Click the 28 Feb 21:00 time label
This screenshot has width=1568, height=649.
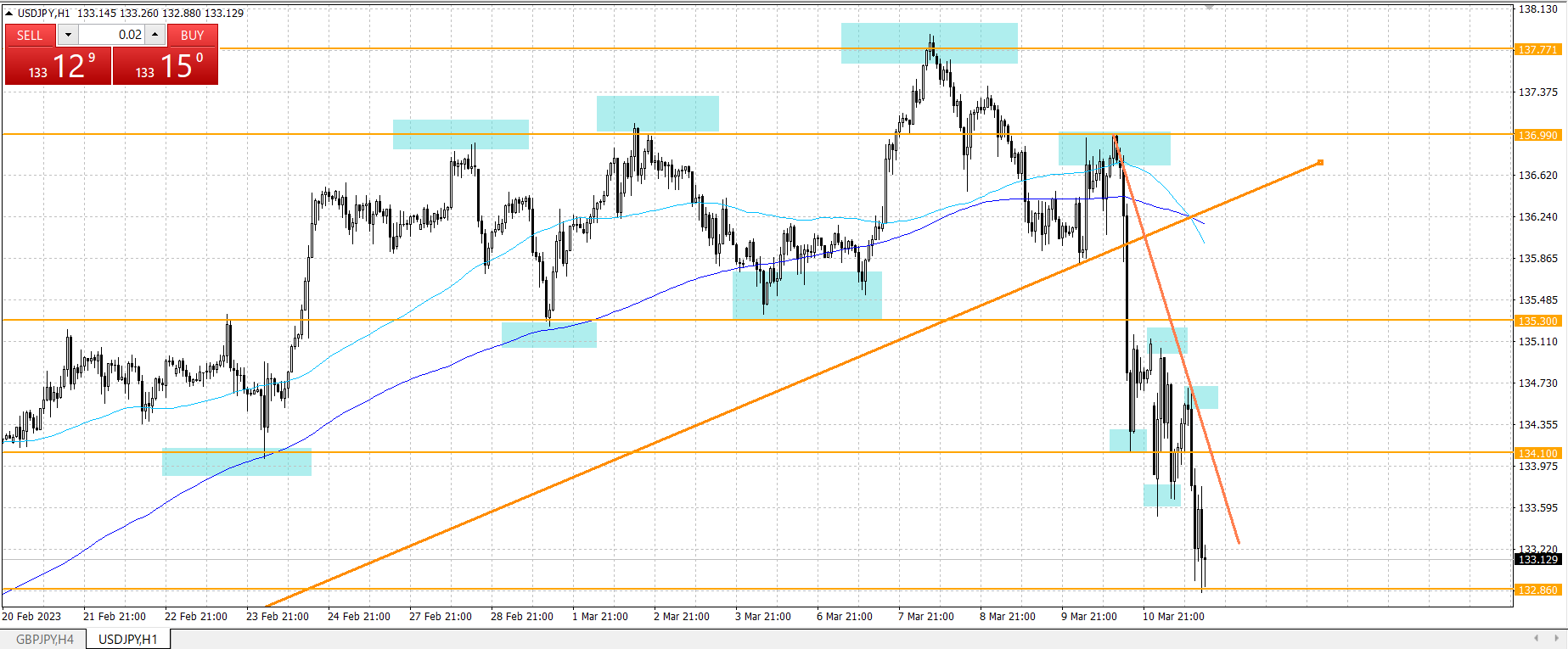[x=522, y=617]
